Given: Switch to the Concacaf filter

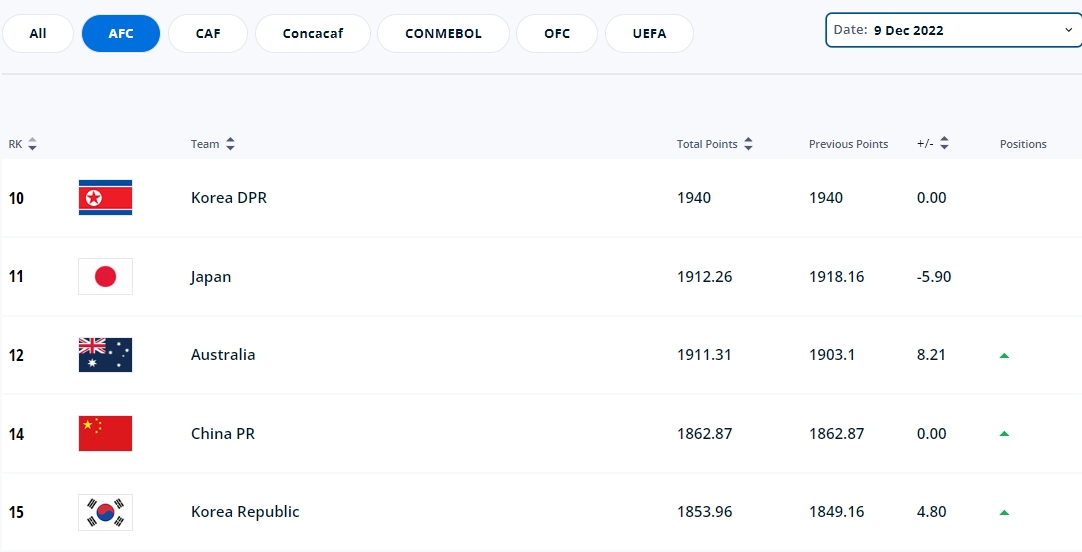Looking at the screenshot, I should tap(313, 33).
